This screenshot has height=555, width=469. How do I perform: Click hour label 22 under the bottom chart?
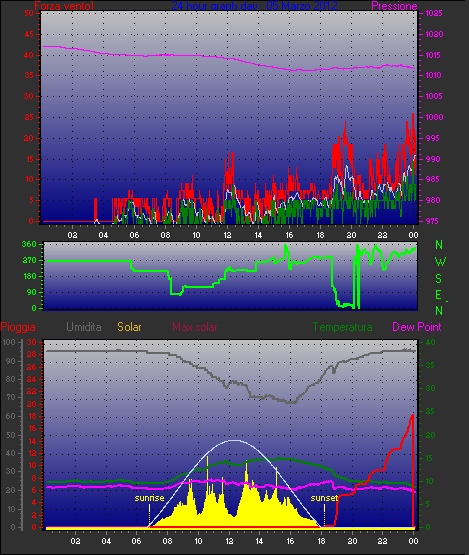(382, 541)
